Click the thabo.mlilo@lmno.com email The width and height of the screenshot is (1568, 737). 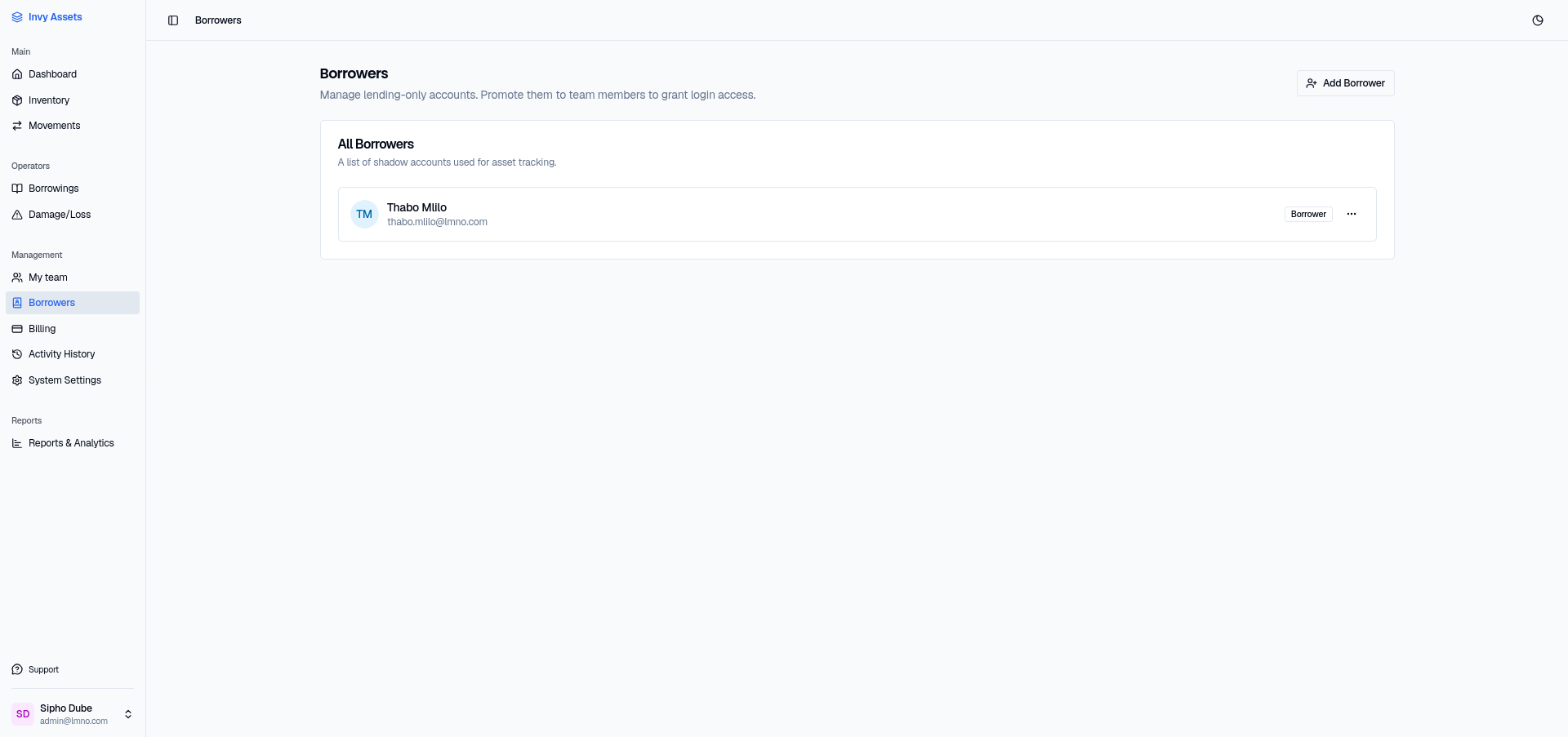click(437, 222)
